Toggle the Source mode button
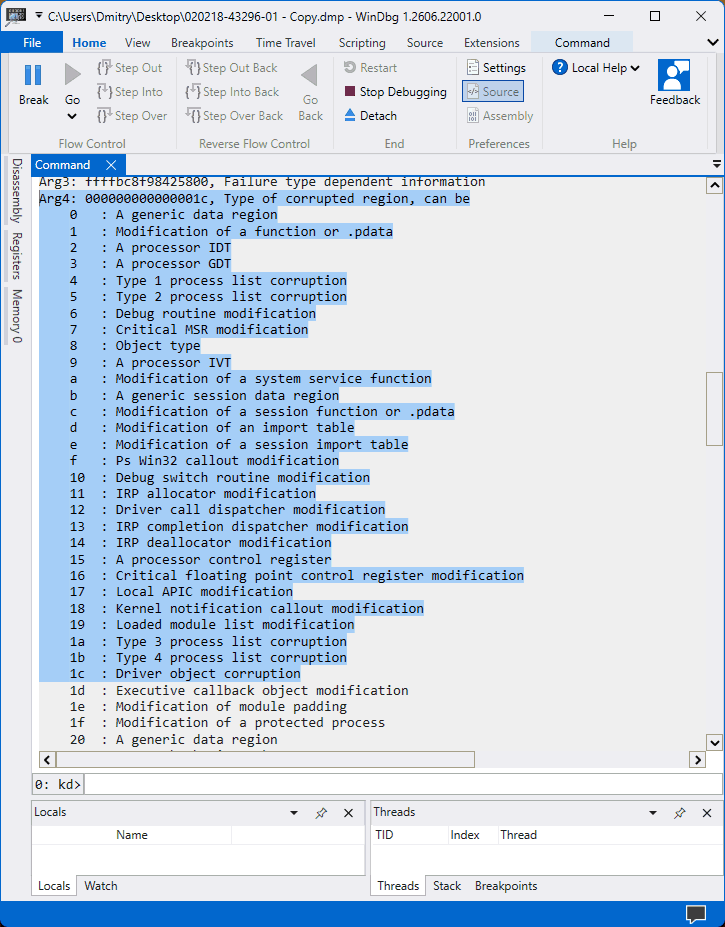725x927 pixels. point(493,92)
